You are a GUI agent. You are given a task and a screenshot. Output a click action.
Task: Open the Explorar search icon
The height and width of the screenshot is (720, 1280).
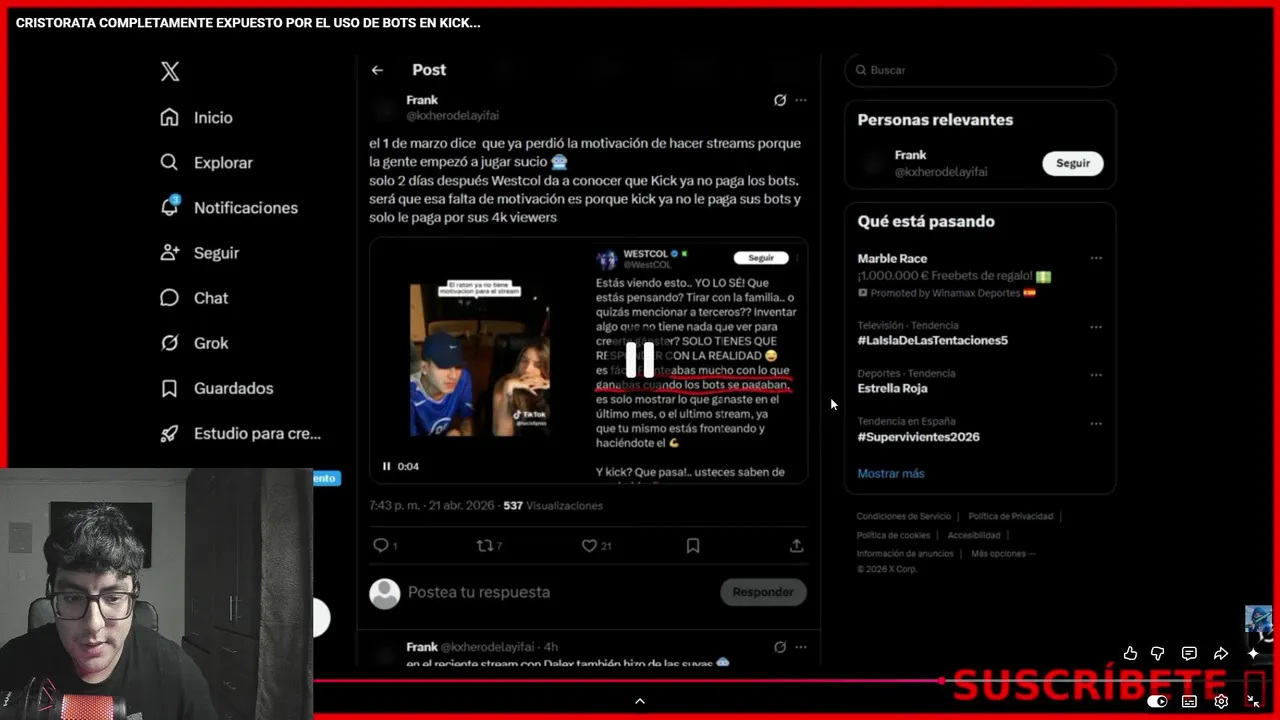click(170, 162)
